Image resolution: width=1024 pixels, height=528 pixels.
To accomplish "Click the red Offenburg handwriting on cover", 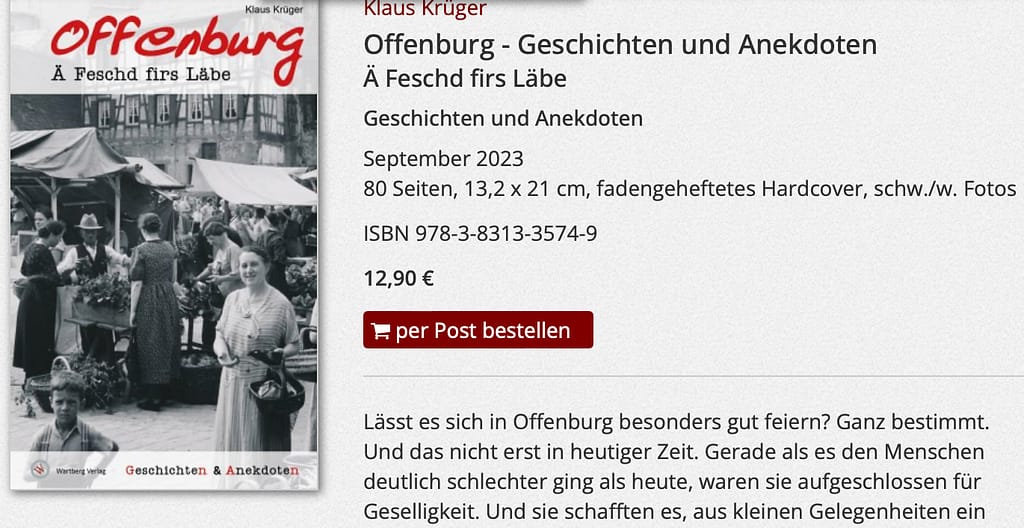I will click(177, 44).
